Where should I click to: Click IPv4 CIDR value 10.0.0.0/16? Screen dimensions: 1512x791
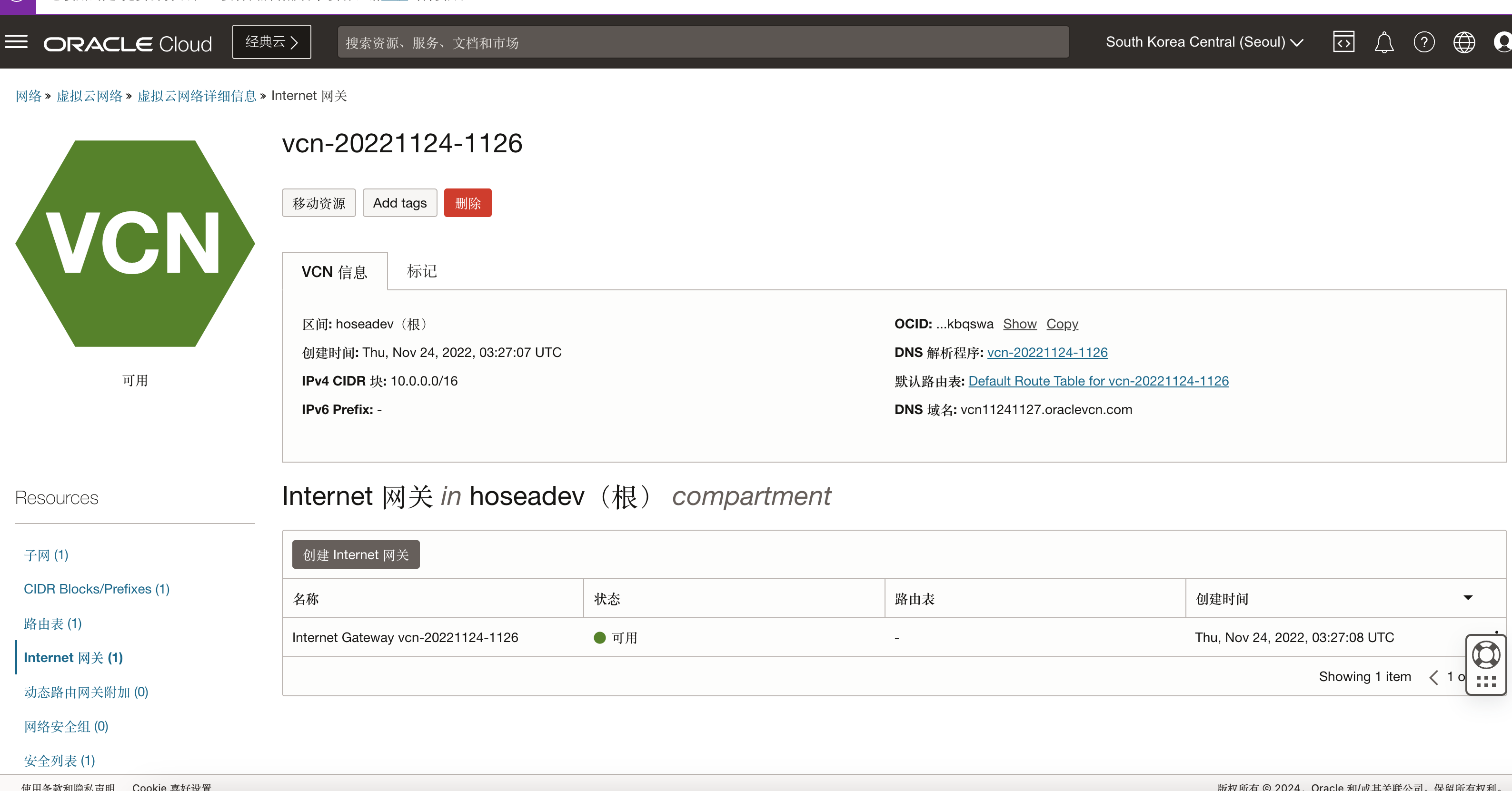pos(424,381)
